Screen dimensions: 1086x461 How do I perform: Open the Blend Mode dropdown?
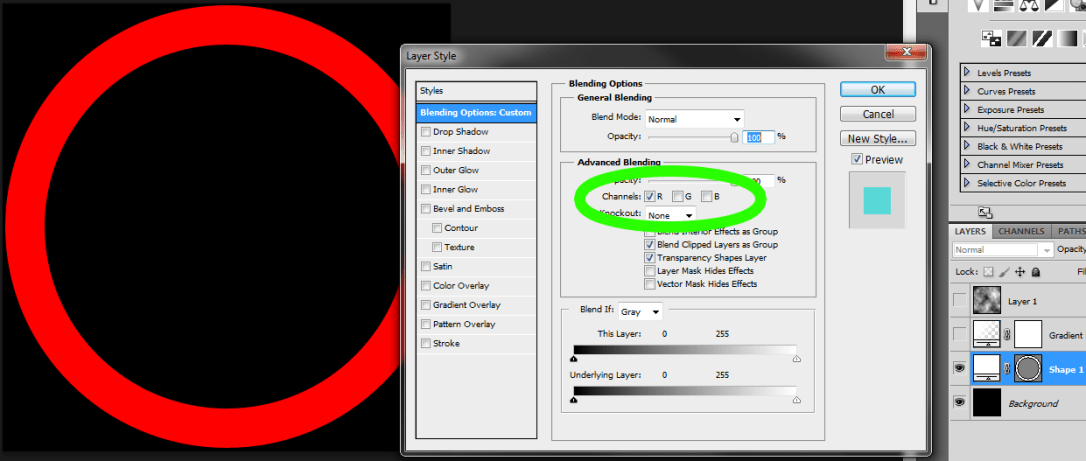(694, 119)
